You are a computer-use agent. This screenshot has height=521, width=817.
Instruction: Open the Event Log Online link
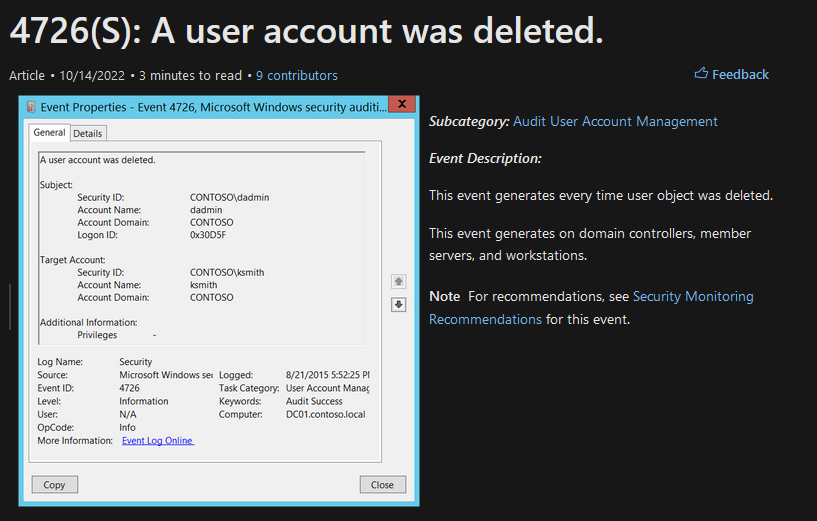[x=157, y=441]
